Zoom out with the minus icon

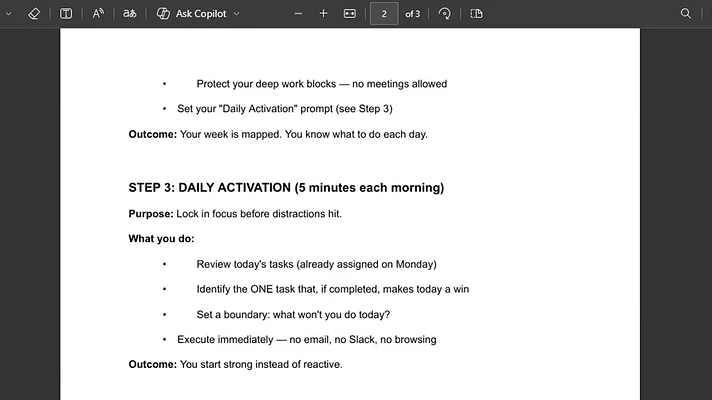point(298,14)
